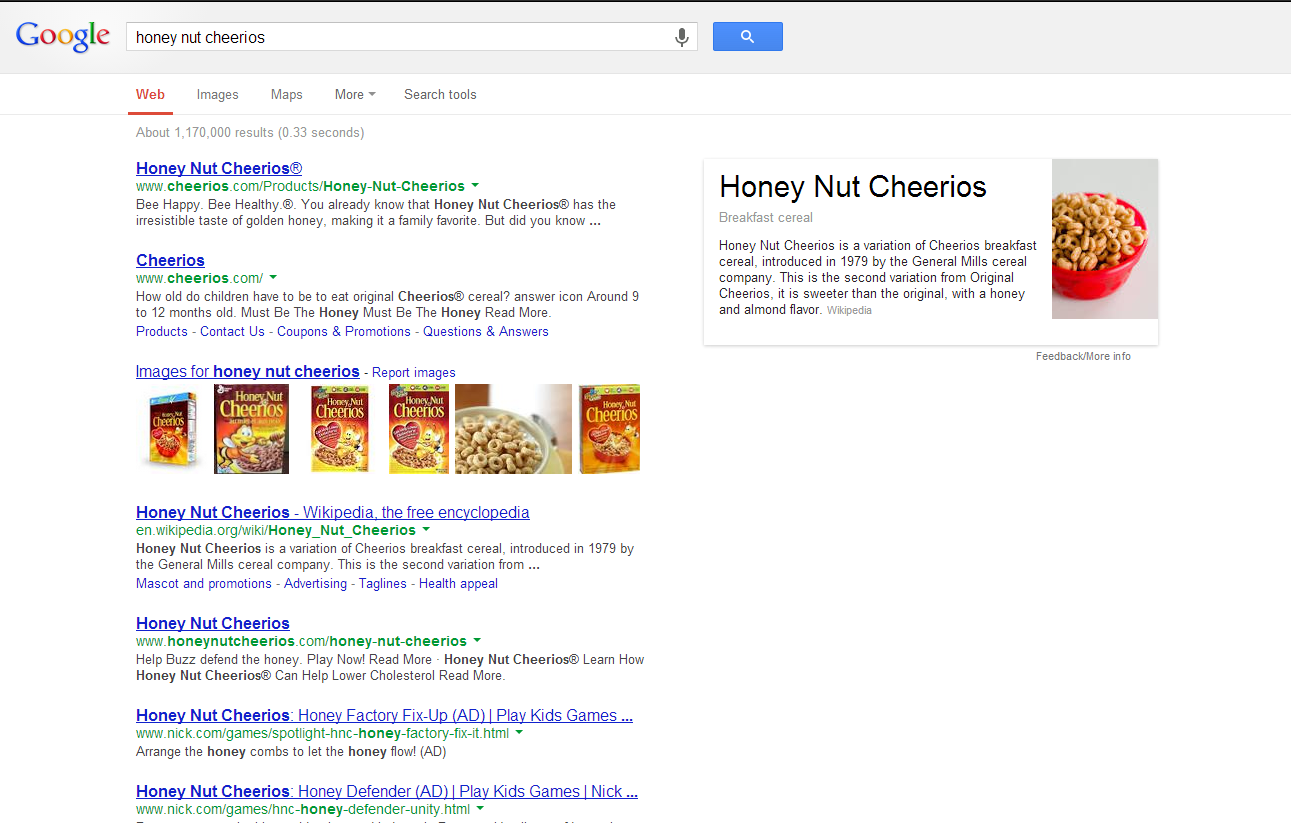This screenshot has height=823, width=1291.
Task: Expand arrow next to hnc-honey-defender-unity.html URL
Action: [x=480, y=808]
